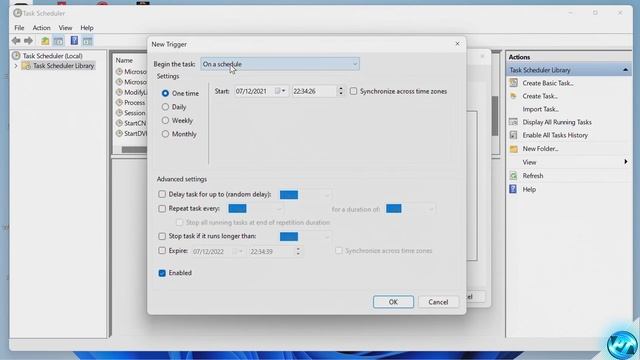Click the Forward arrow toolbar icon
The height and width of the screenshot is (360, 640).
[x=28, y=40]
